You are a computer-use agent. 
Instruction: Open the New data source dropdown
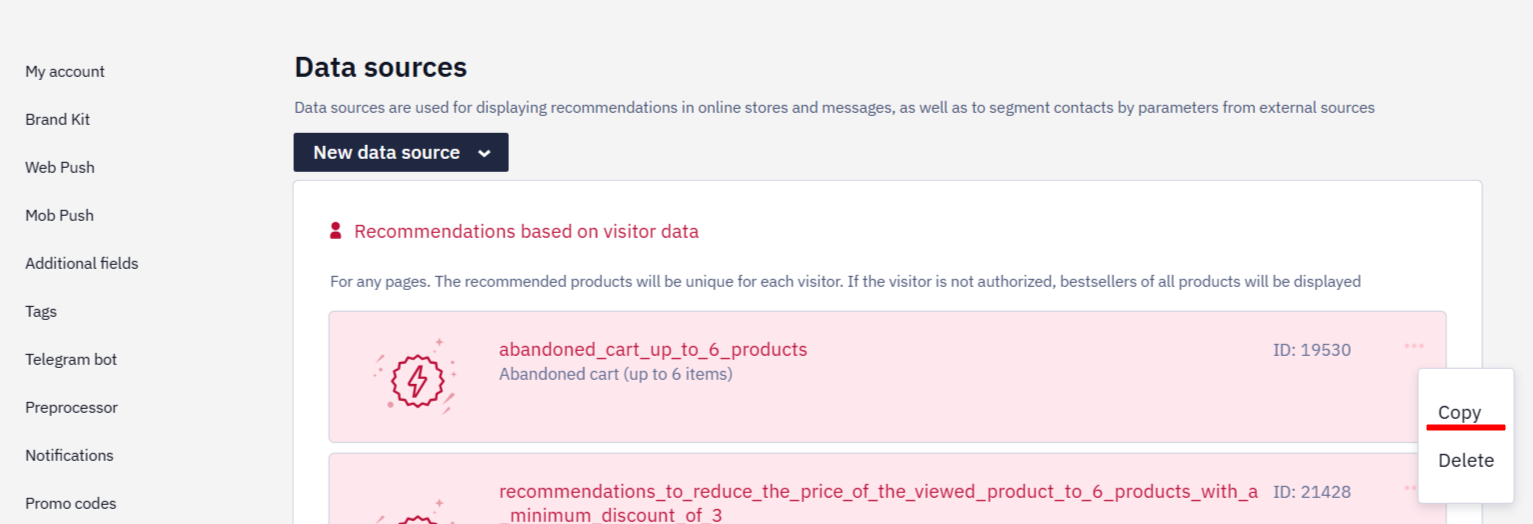click(401, 152)
